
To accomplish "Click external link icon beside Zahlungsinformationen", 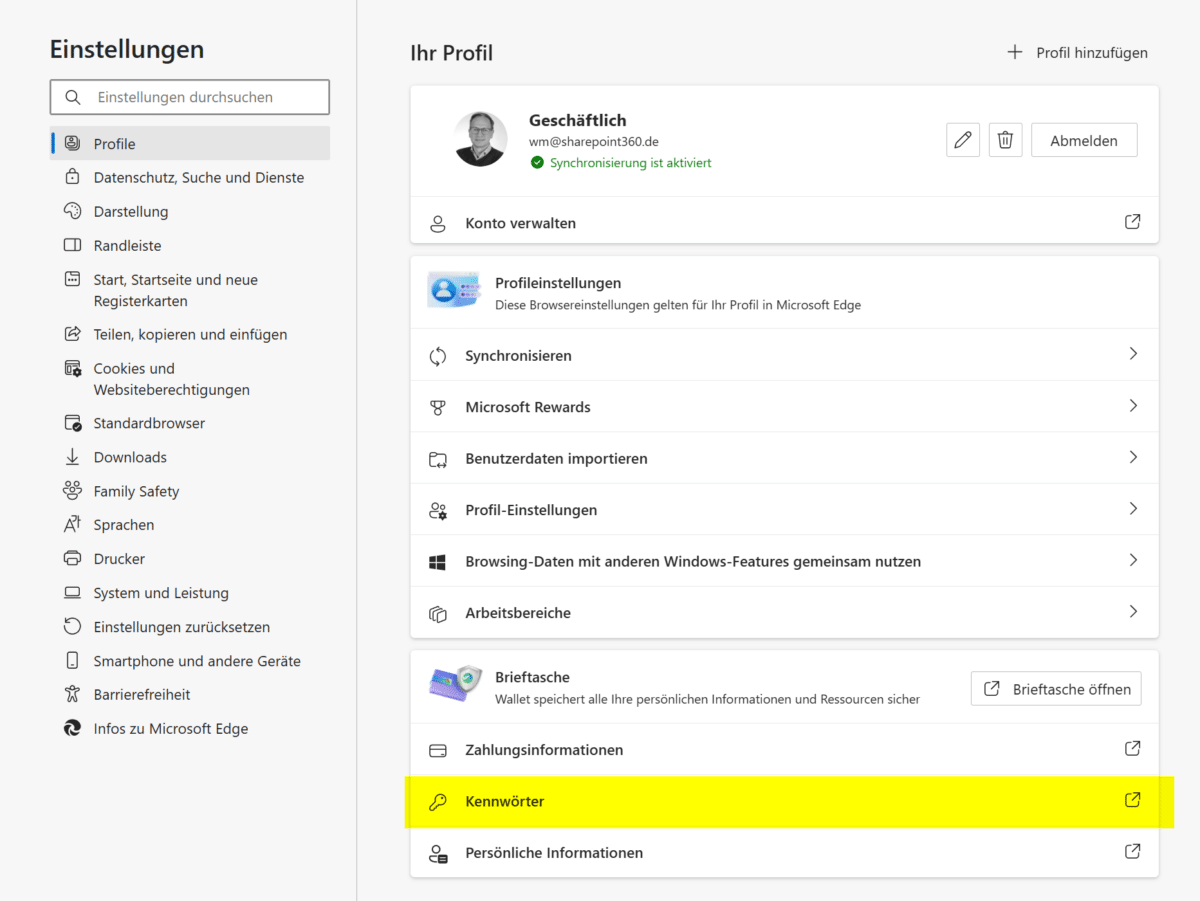I will [1132, 748].
